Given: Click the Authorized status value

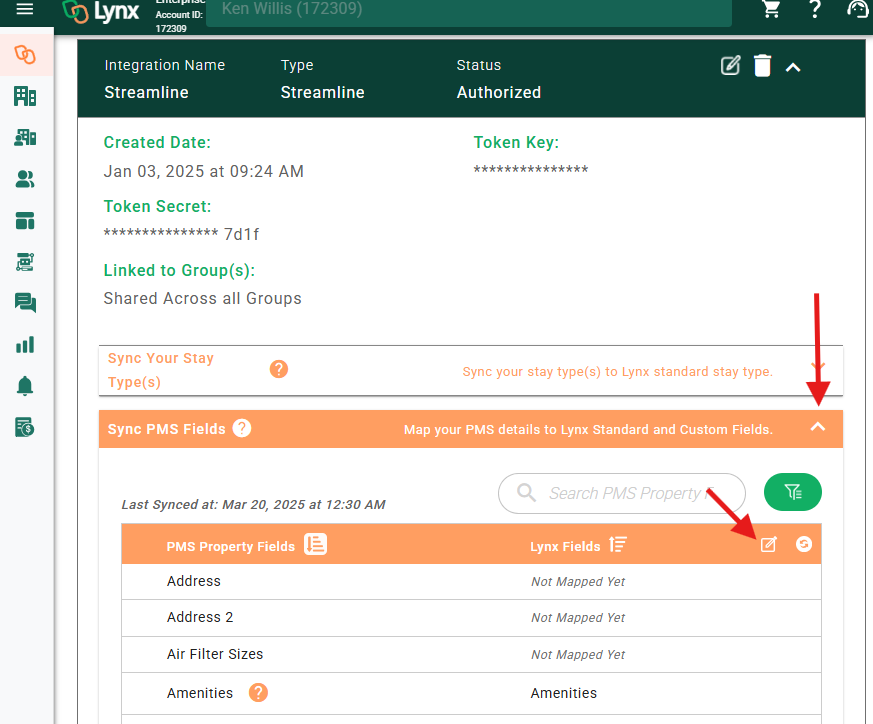Looking at the screenshot, I should [x=499, y=92].
